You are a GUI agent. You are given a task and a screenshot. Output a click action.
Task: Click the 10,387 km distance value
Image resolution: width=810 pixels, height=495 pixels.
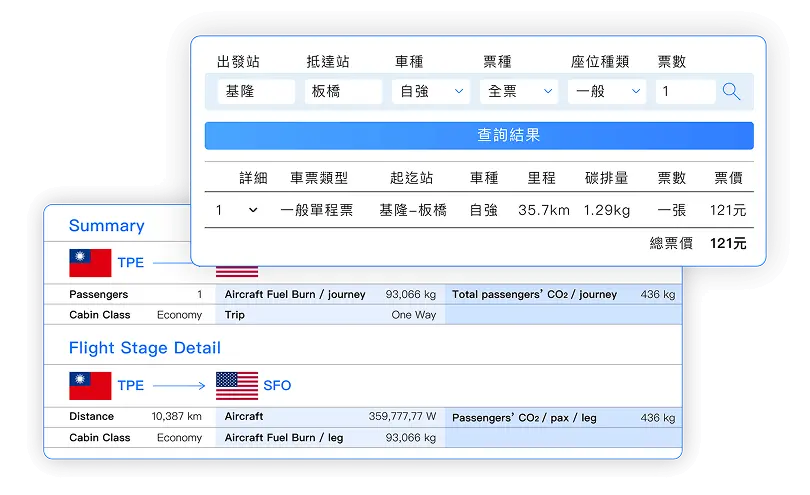pyautogui.click(x=176, y=416)
